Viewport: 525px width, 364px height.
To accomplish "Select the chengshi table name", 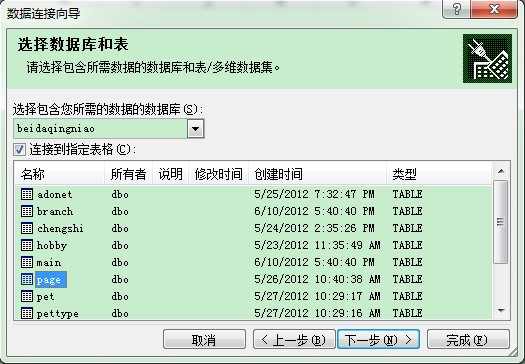I will [60, 229].
